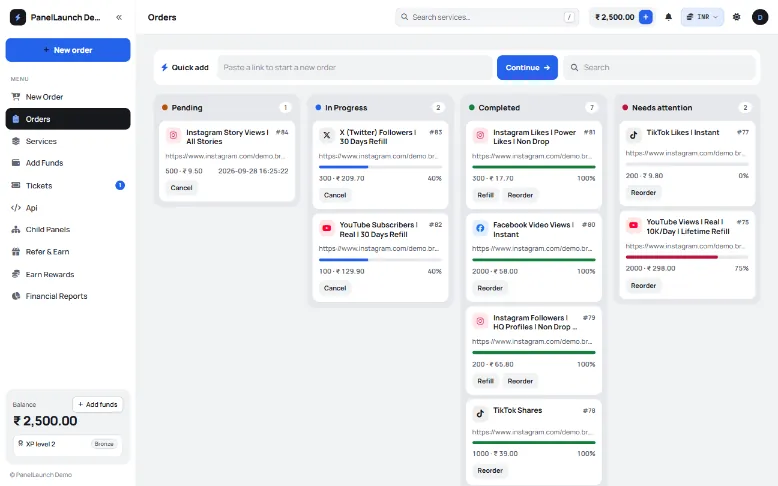Click the PanelLaunch lightning logo icon
This screenshot has height=486, width=778.
click(x=18, y=17)
